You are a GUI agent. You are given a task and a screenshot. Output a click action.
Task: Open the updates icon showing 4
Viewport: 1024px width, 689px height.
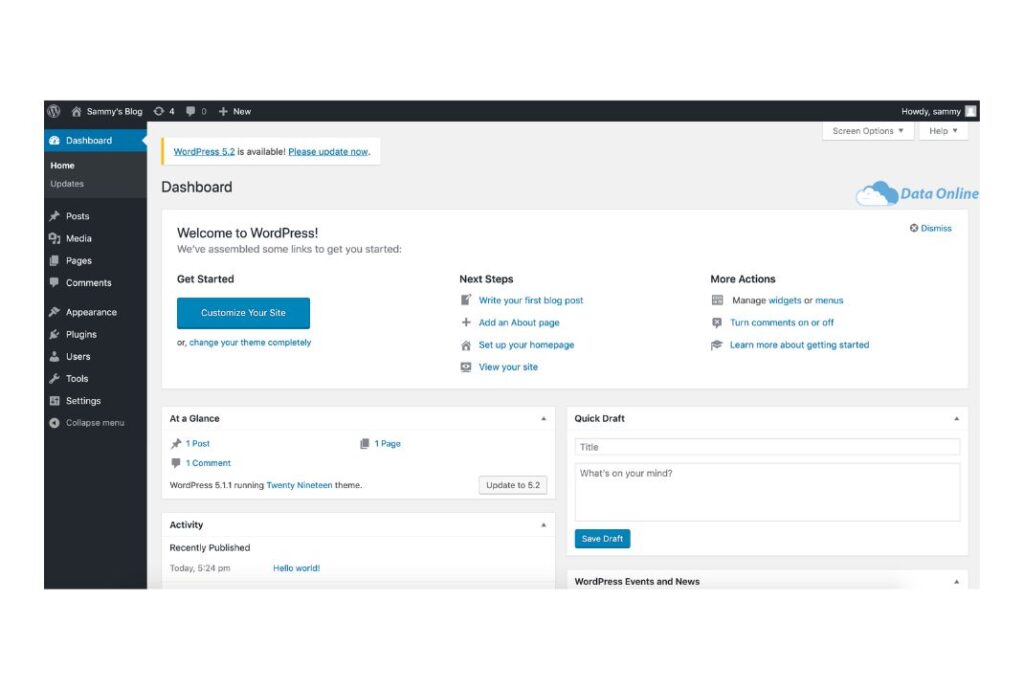pyautogui.click(x=159, y=112)
